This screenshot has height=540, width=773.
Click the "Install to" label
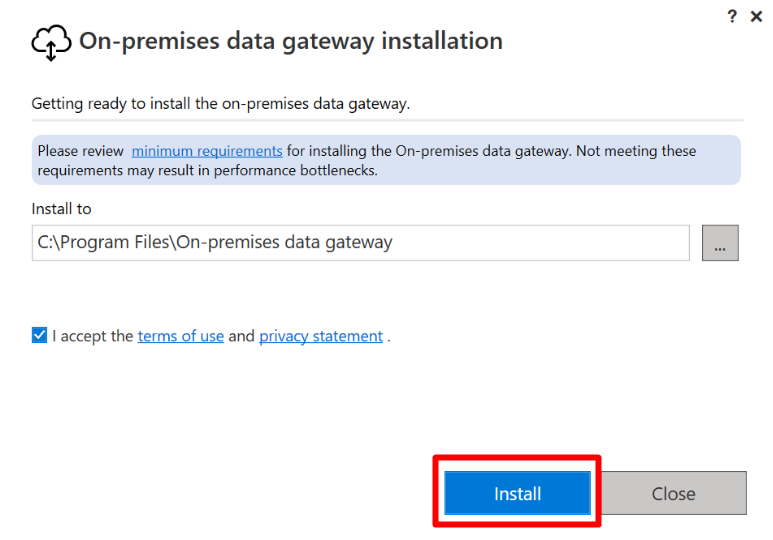pyautogui.click(x=62, y=209)
